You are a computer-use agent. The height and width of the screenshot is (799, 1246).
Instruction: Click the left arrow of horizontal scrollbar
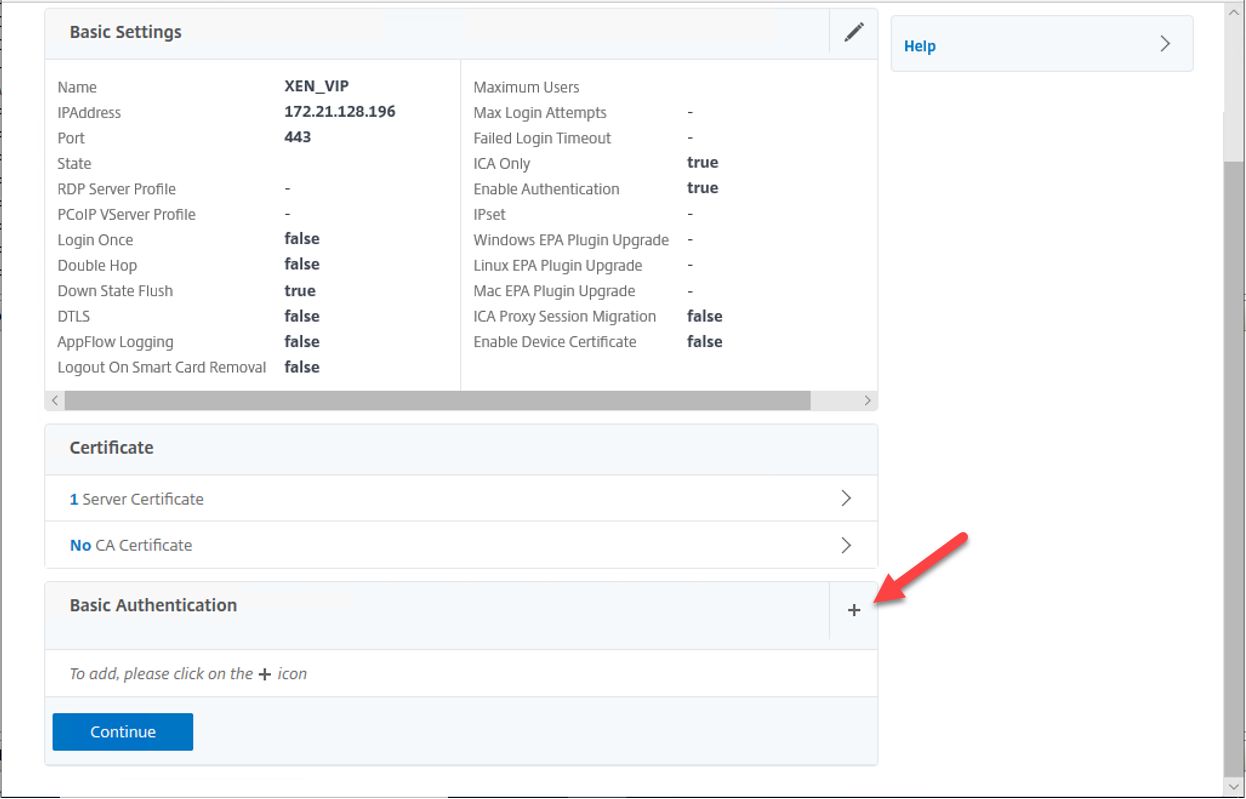tap(55, 400)
